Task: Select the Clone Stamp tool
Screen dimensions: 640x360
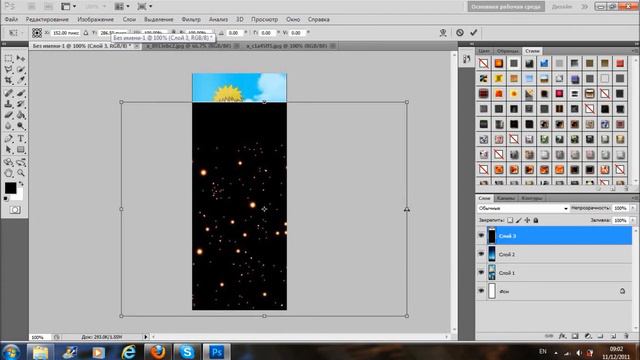Action: (x=9, y=104)
